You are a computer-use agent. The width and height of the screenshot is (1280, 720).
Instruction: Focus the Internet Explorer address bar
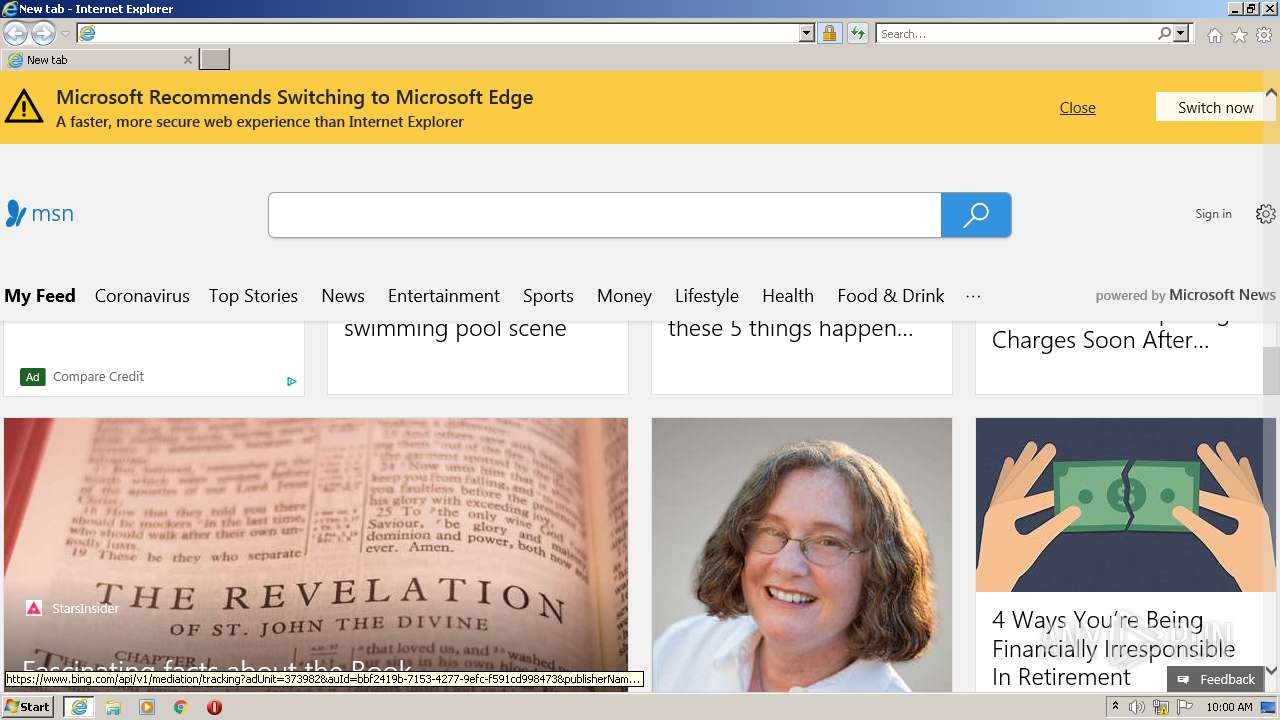(446, 33)
